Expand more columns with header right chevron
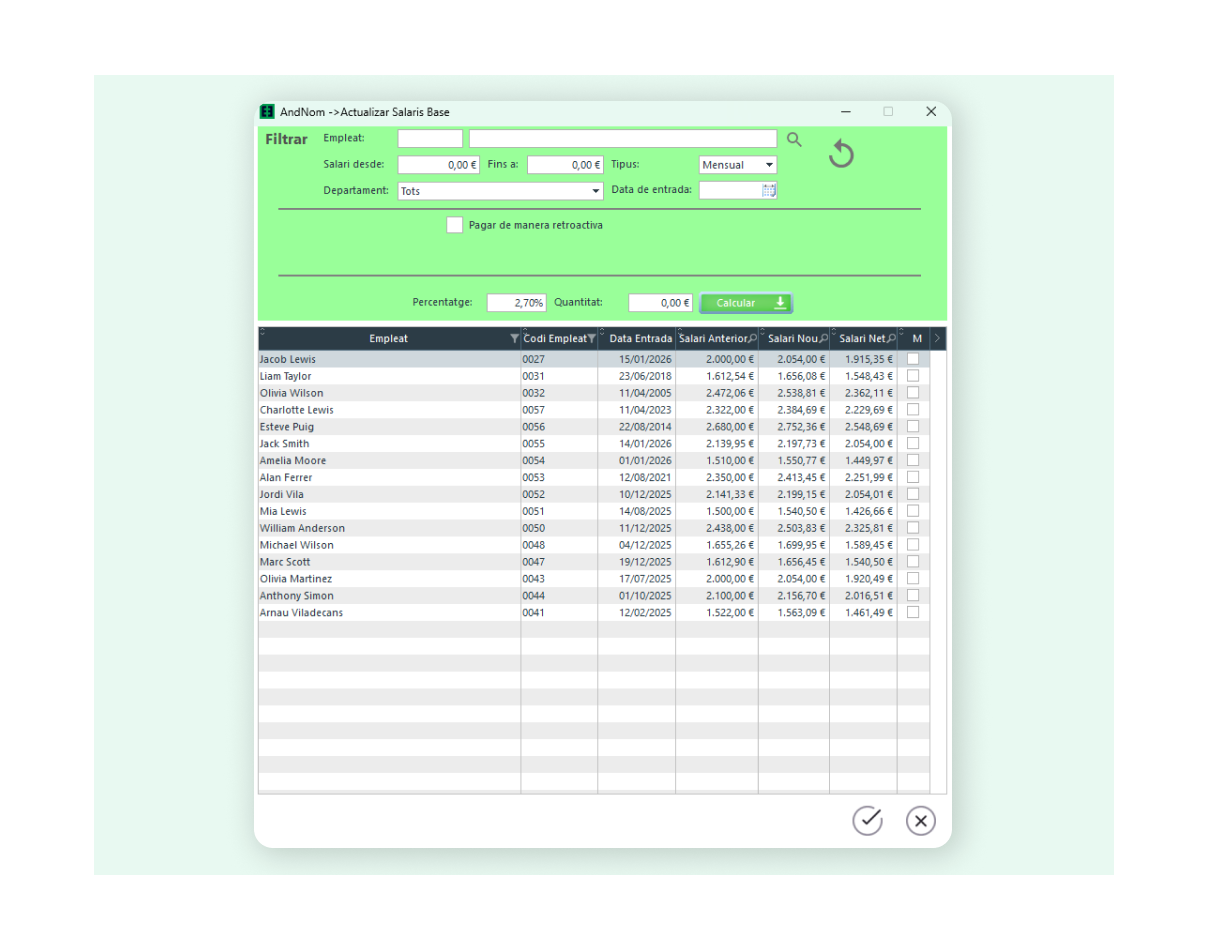This screenshot has height=929, width=1211. (x=937, y=339)
